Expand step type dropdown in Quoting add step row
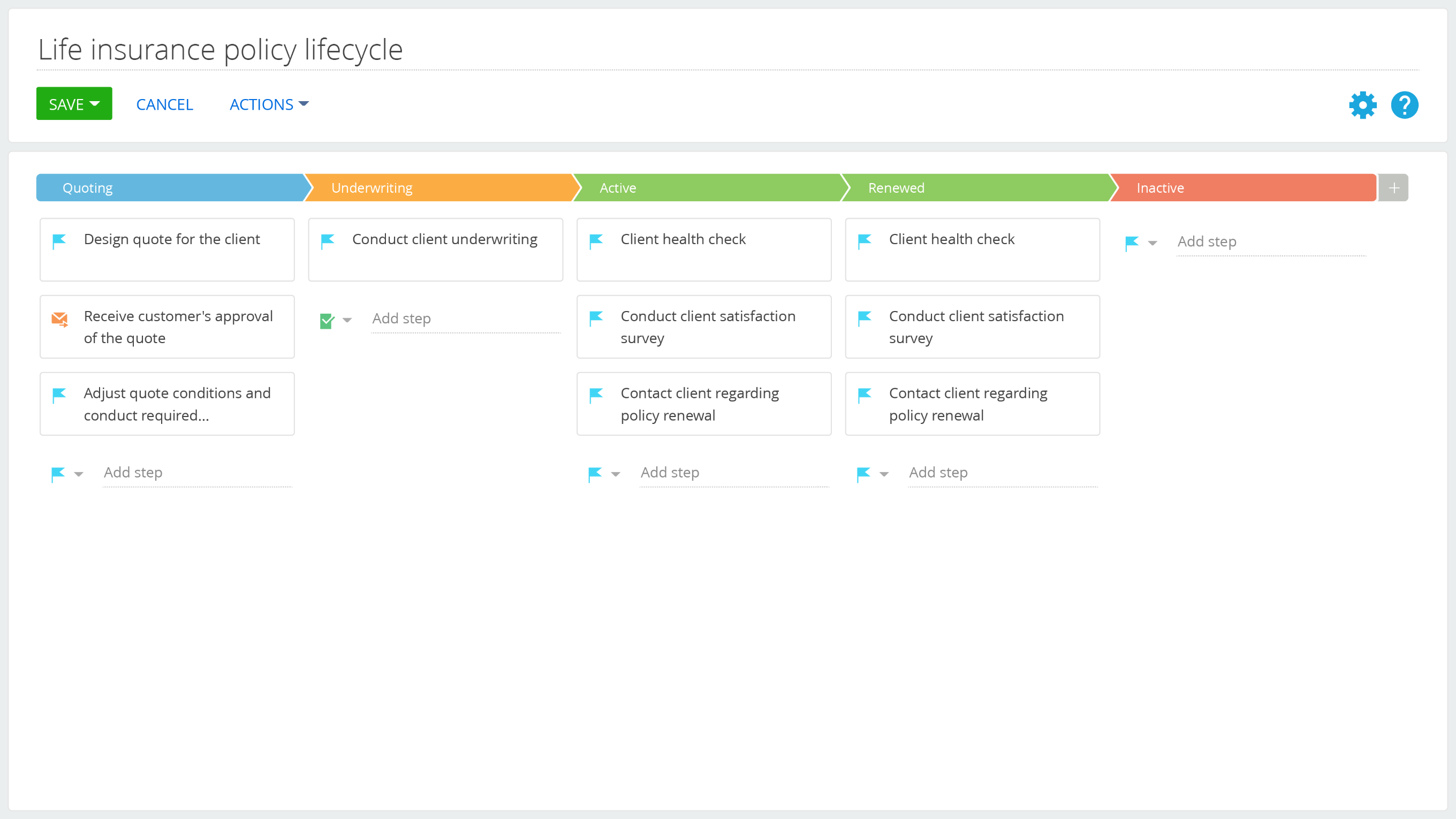 [x=79, y=474]
